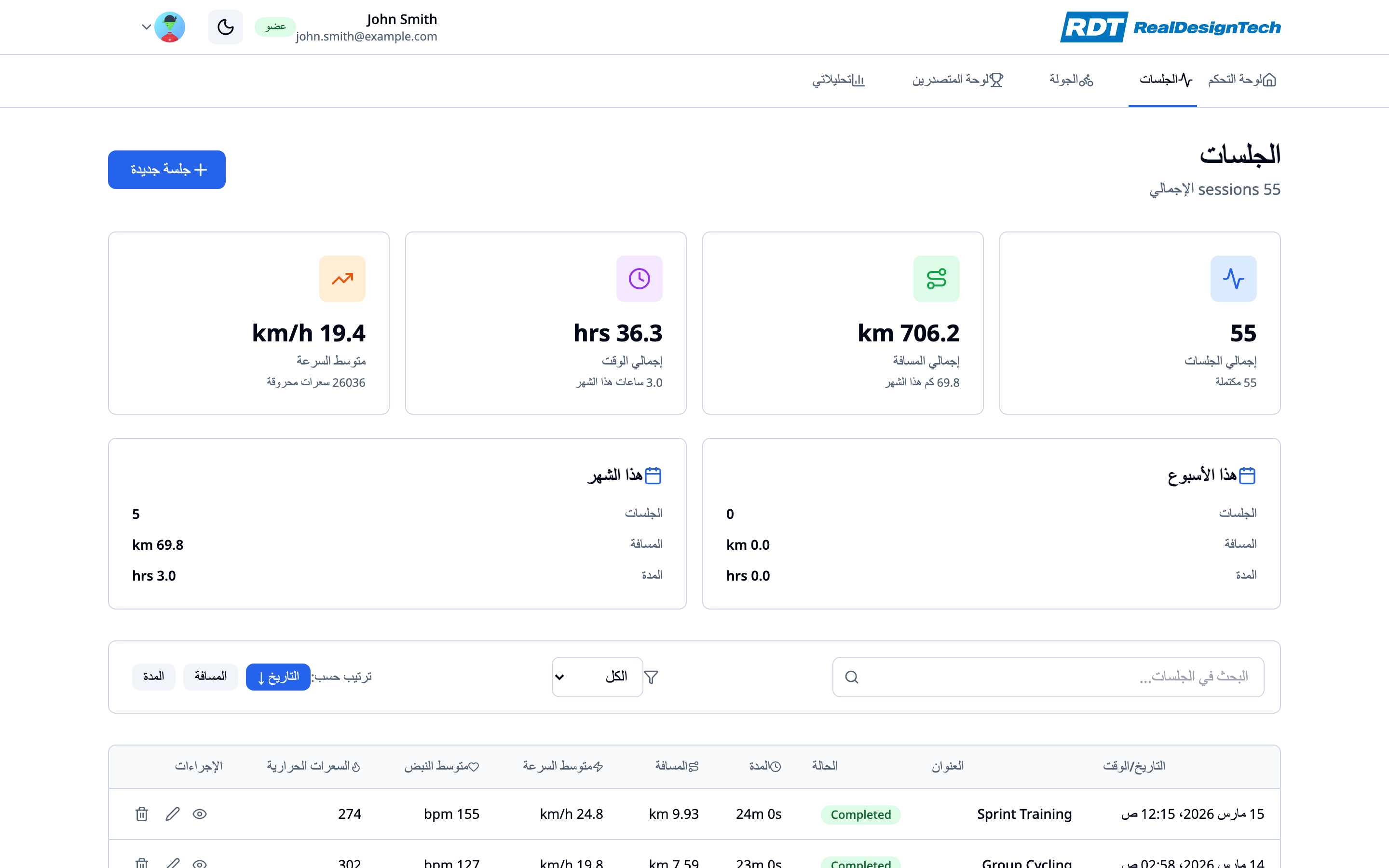Click the الحالة column header

(825, 766)
